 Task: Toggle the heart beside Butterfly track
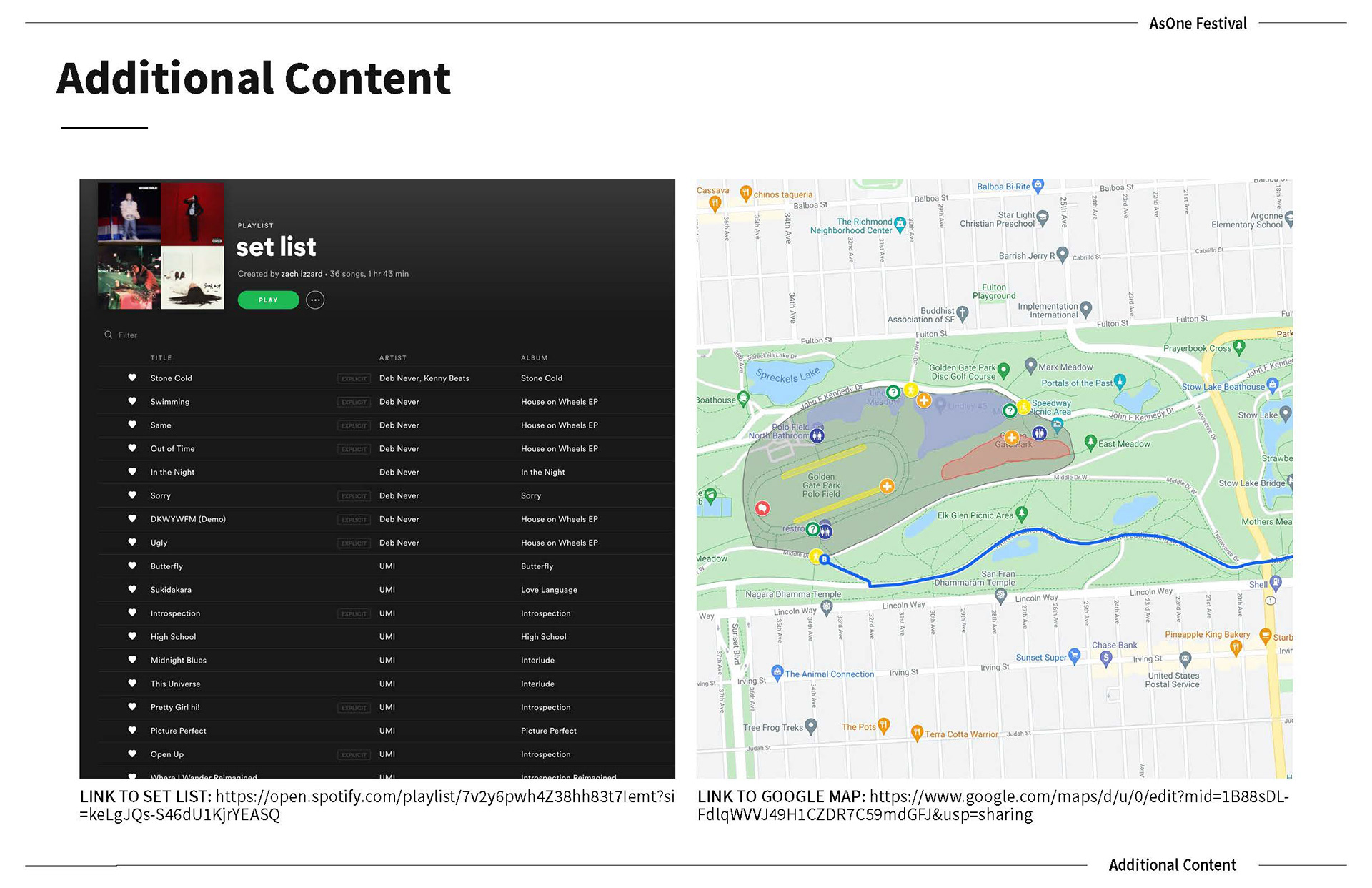132,566
